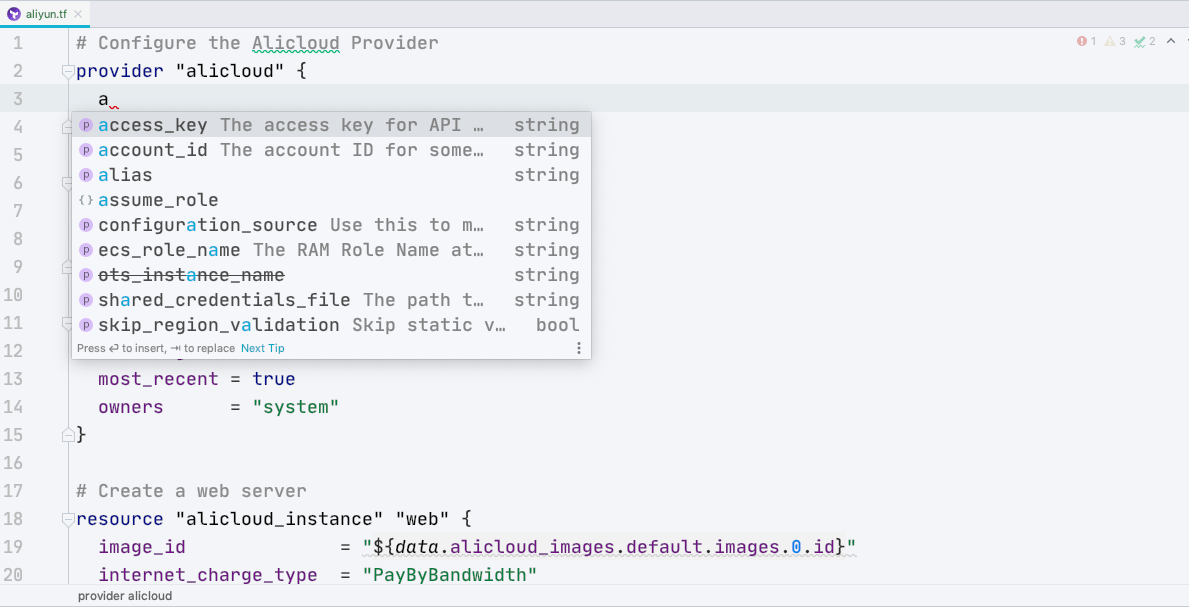Click the property icon next to alias

pos(86,175)
